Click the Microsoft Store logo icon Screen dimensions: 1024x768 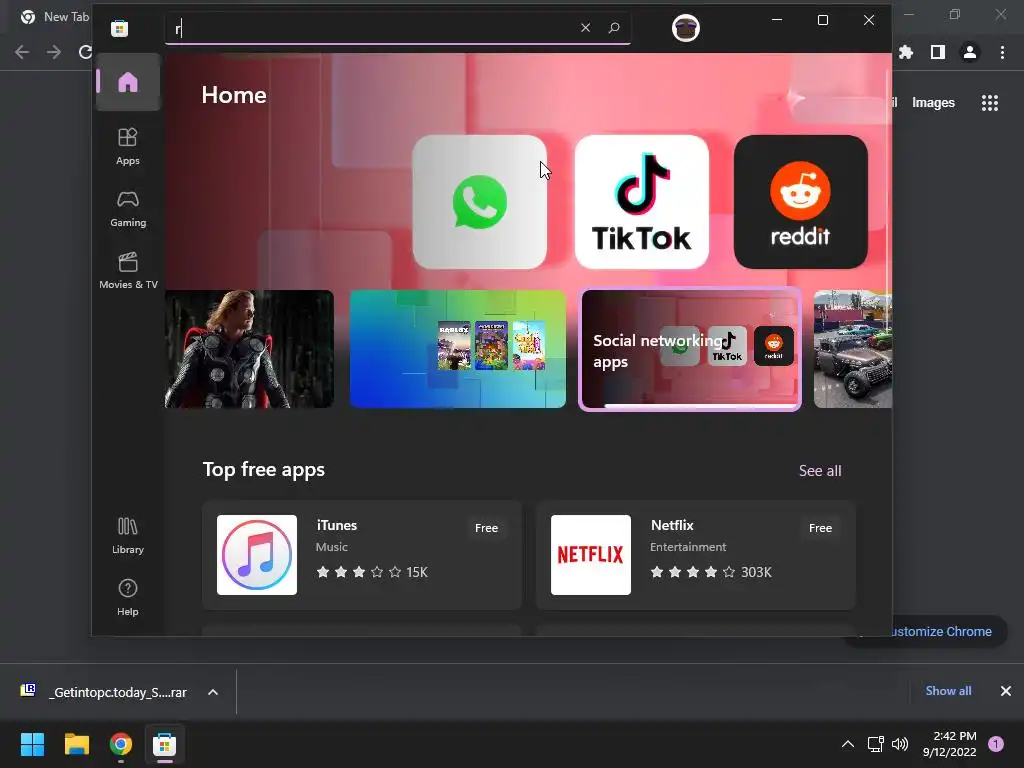coord(120,28)
